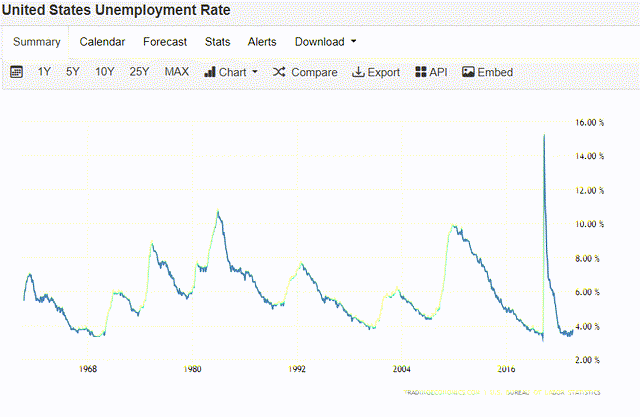Viewport: 640px width, 417px height.
Task: Click the 2004 x-axis label
Action: (402, 369)
